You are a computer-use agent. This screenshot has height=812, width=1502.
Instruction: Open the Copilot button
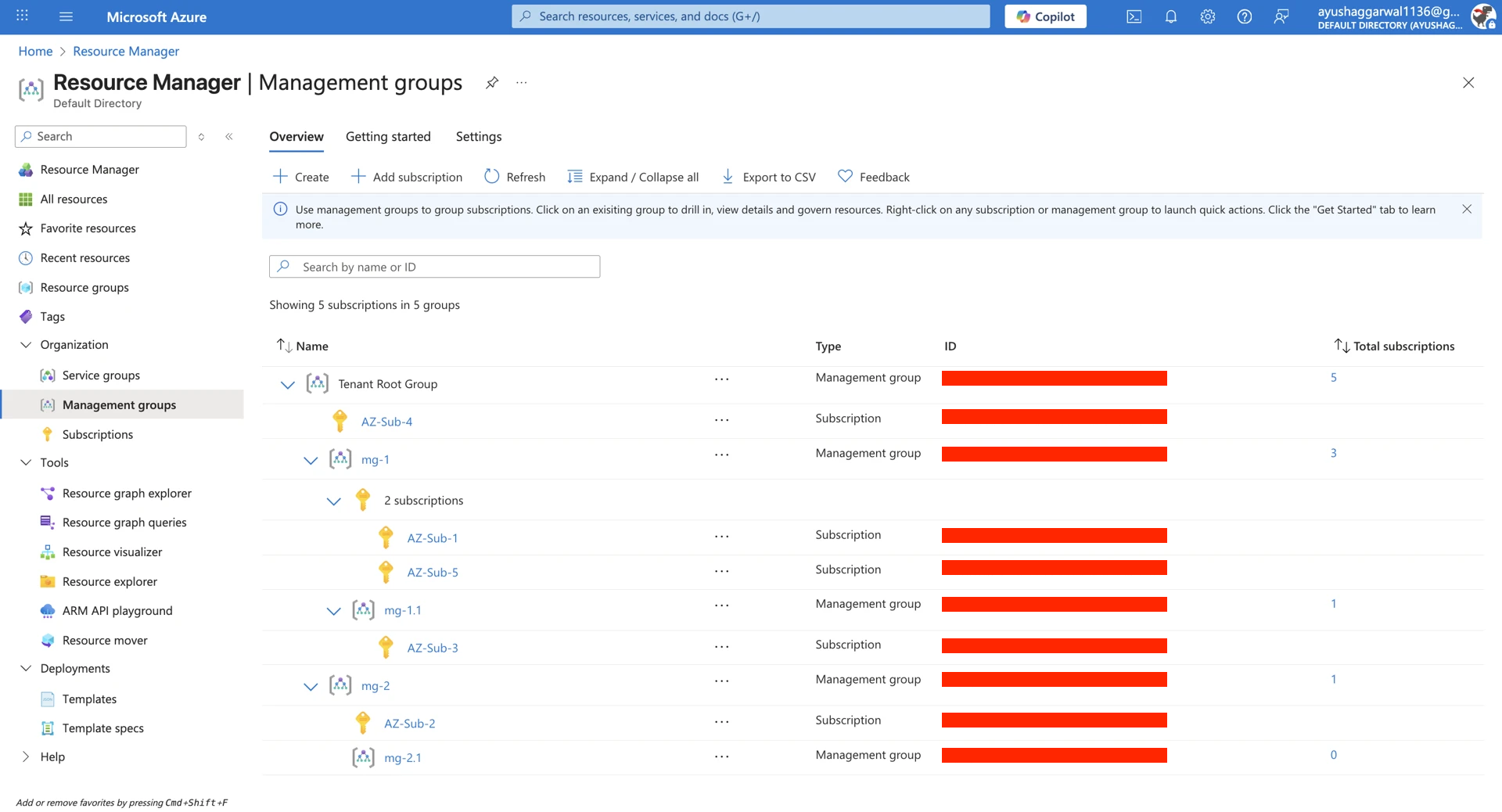click(x=1045, y=16)
